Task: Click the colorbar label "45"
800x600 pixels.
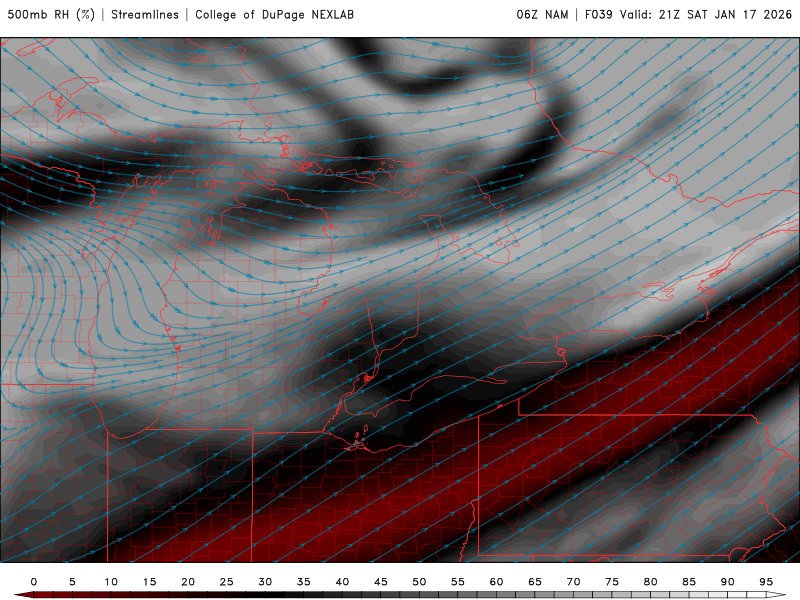Action: [x=381, y=582]
